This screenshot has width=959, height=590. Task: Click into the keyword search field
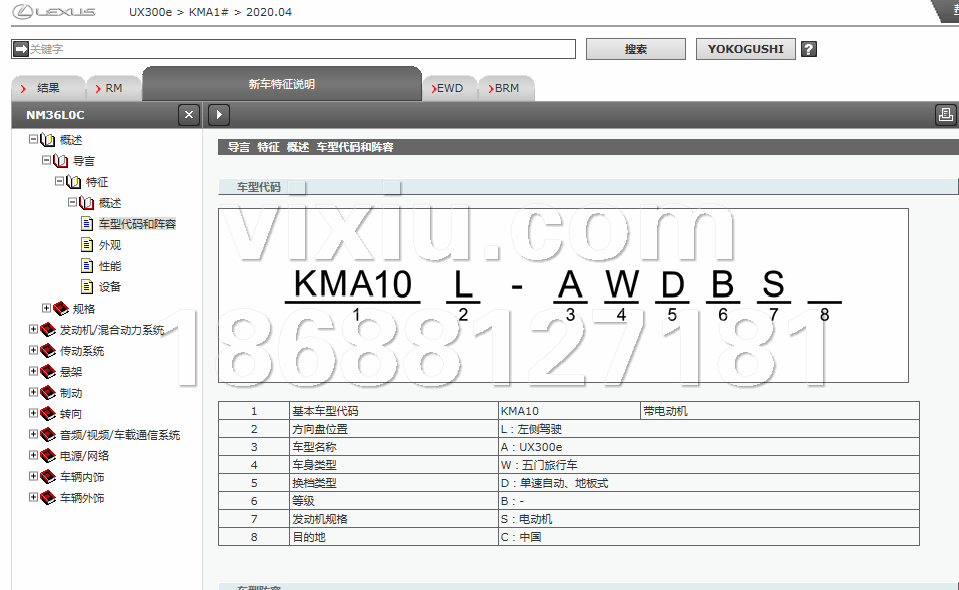click(300, 49)
